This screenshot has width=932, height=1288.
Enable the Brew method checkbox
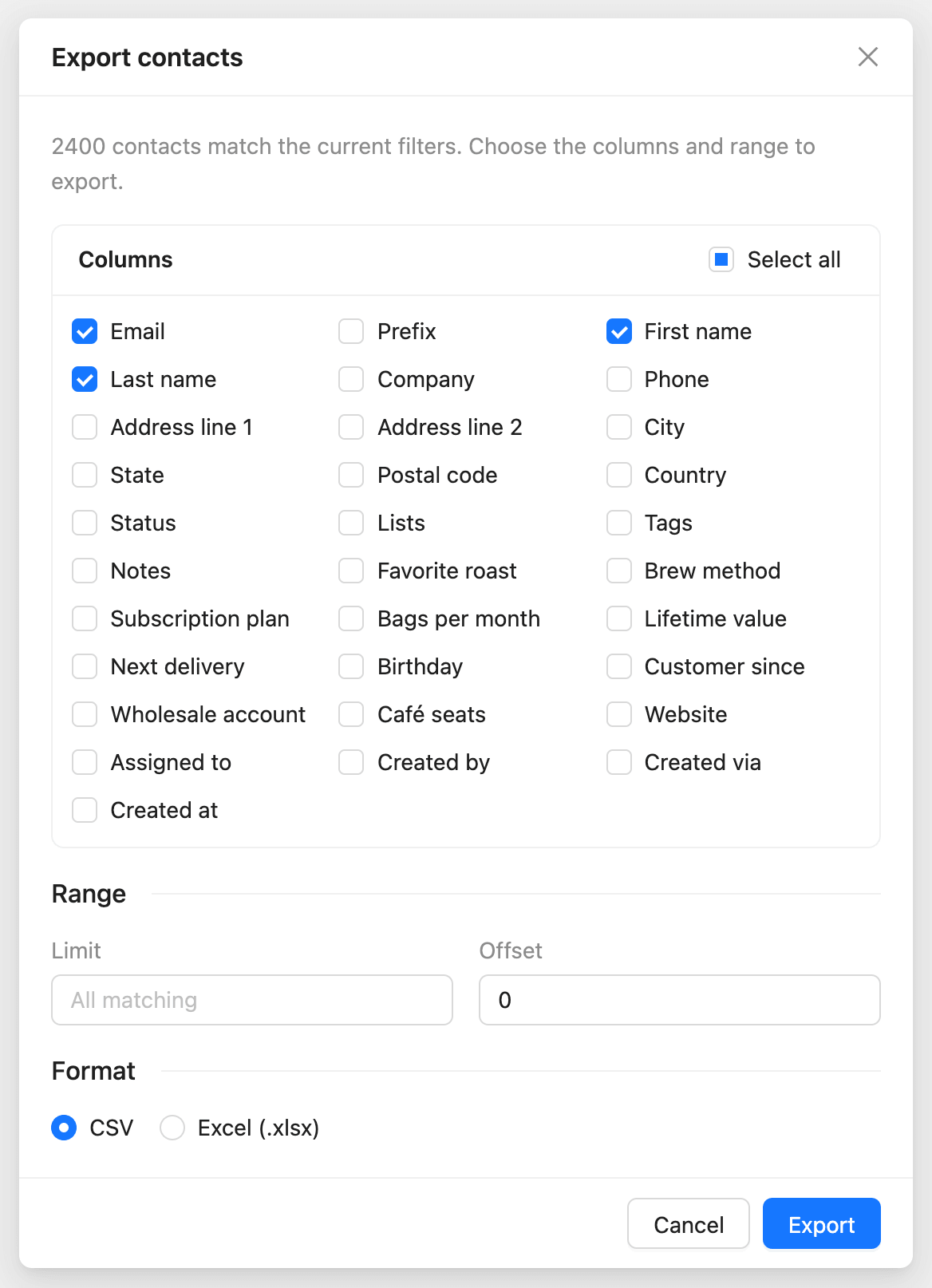pos(619,571)
